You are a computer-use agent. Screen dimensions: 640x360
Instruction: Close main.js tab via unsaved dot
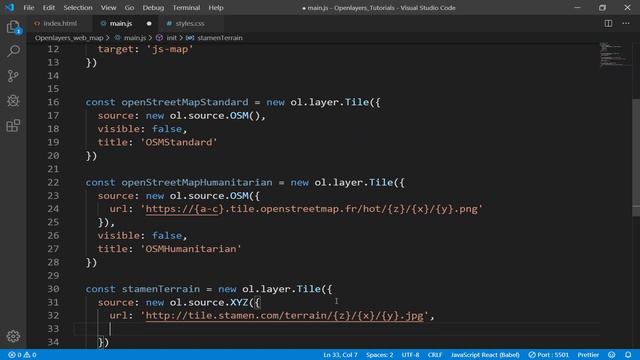pyautogui.click(x=149, y=24)
